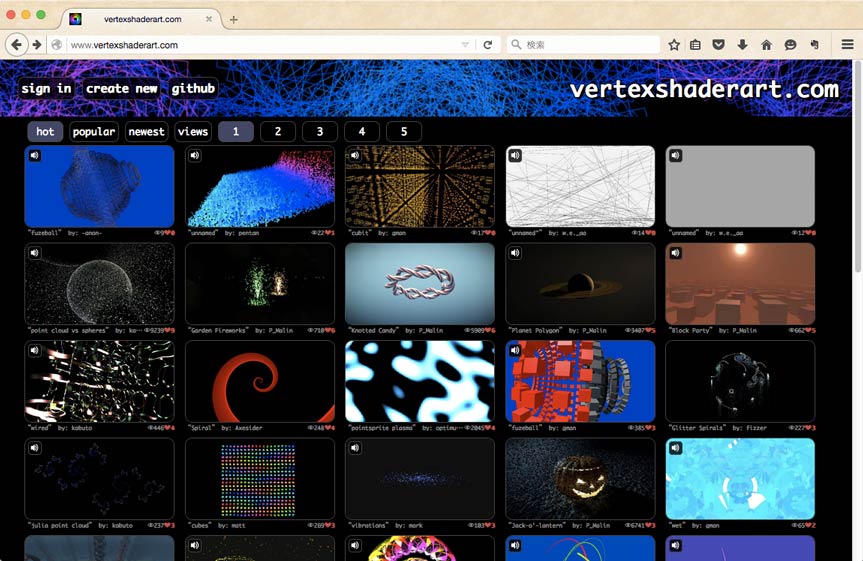
Task: Expand the URL bar history dropdown arrow
Action: pyautogui.click(x=465, y=45)
